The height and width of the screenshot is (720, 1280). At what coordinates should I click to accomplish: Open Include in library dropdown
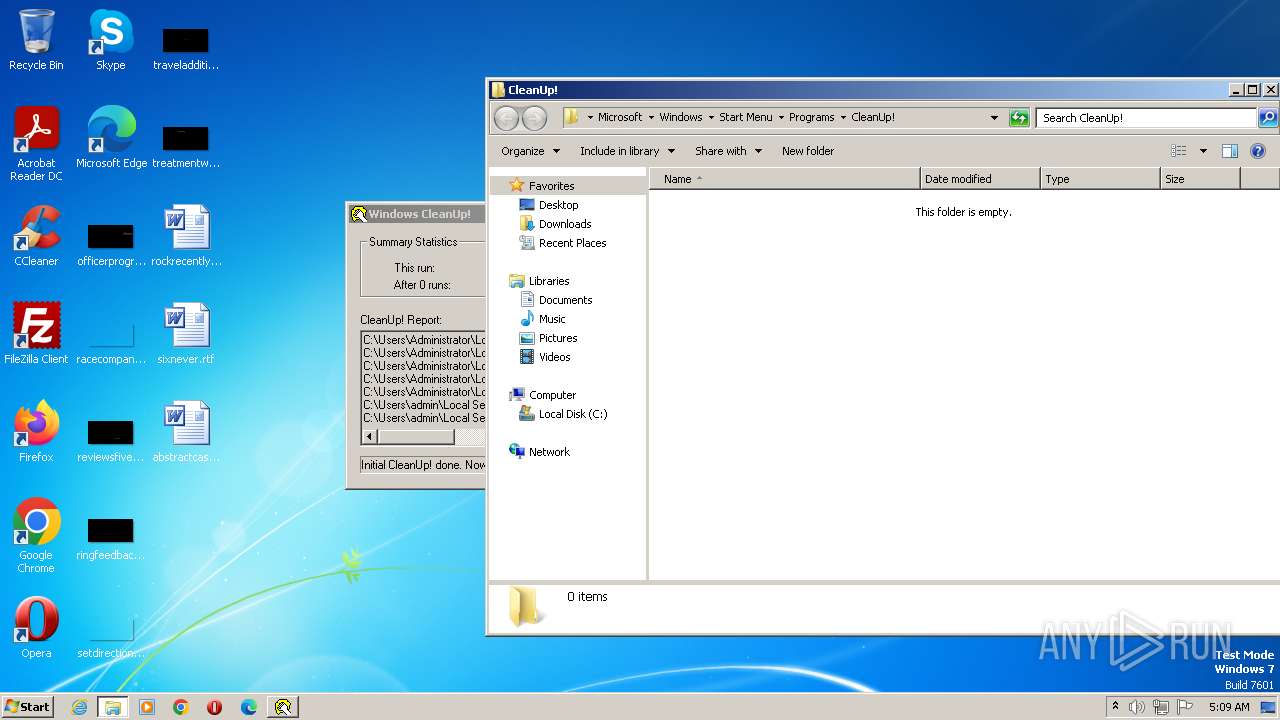(627, 151)
